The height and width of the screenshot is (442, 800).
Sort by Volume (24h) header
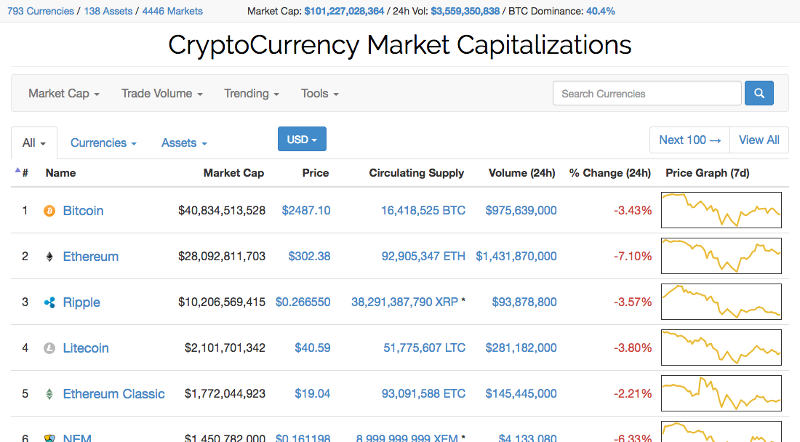point(522,173)
